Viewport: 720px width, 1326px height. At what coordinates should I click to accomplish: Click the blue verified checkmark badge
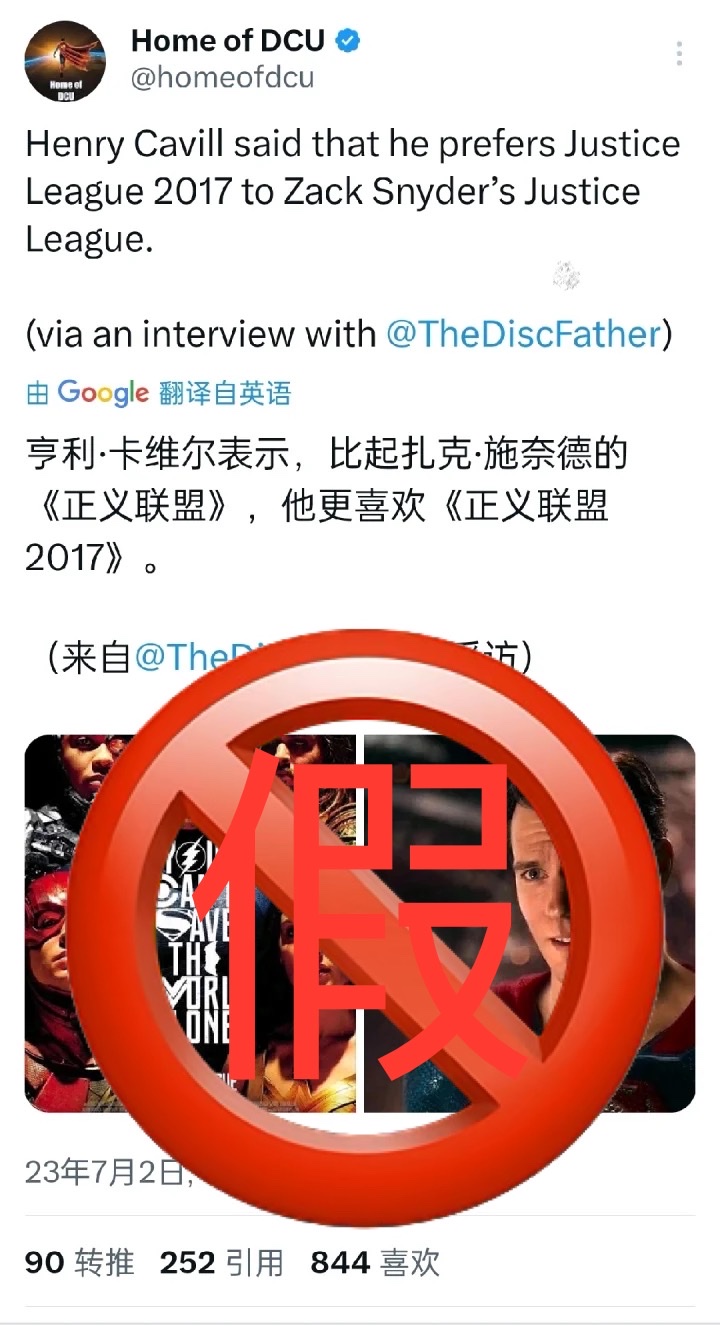tap(348, 41)
